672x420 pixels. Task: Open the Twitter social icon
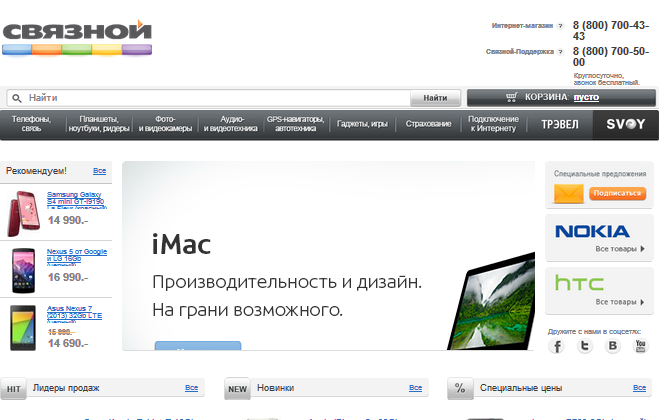point(585,345)
